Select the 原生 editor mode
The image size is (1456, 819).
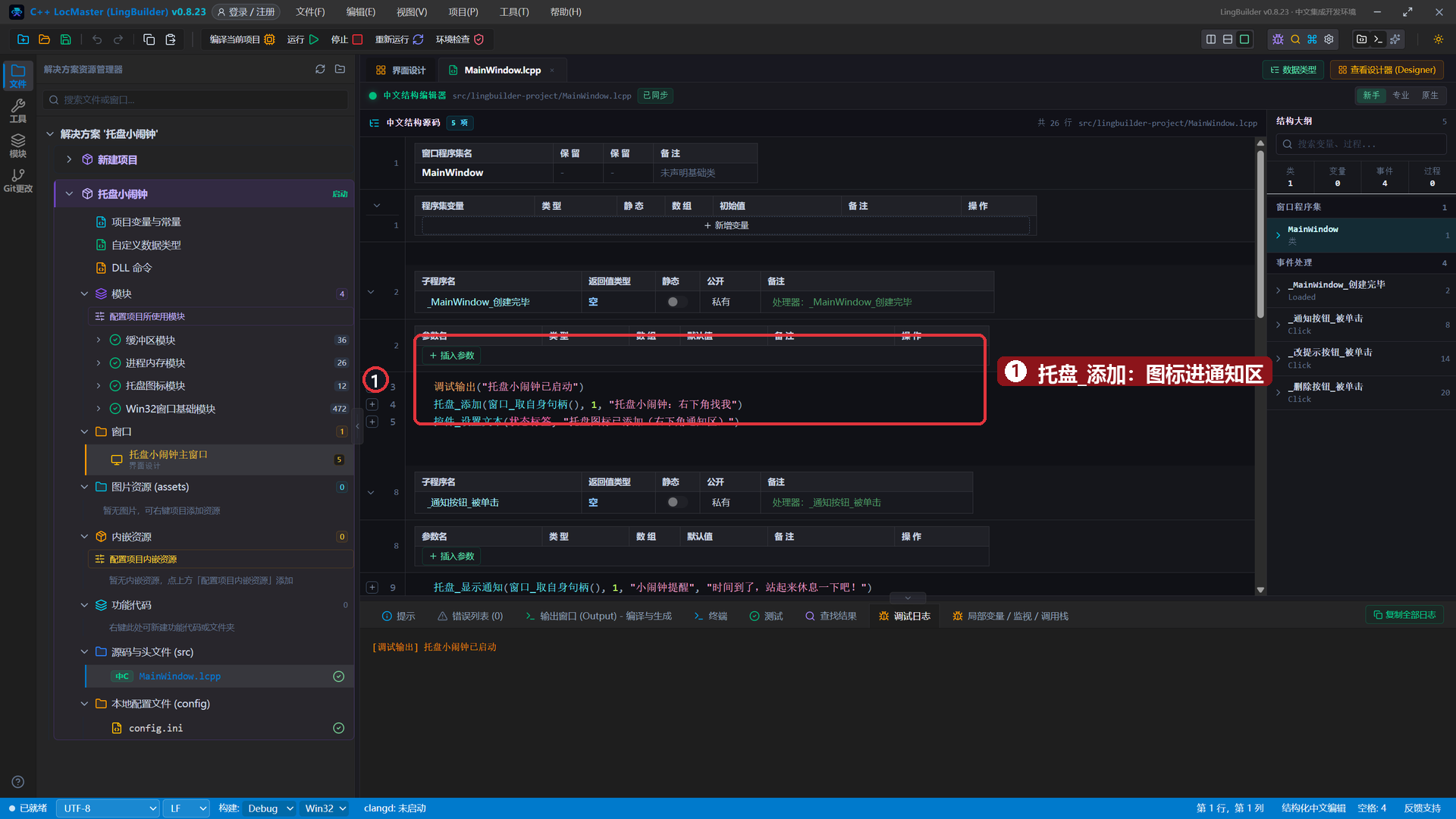[x=1429, y=96]
